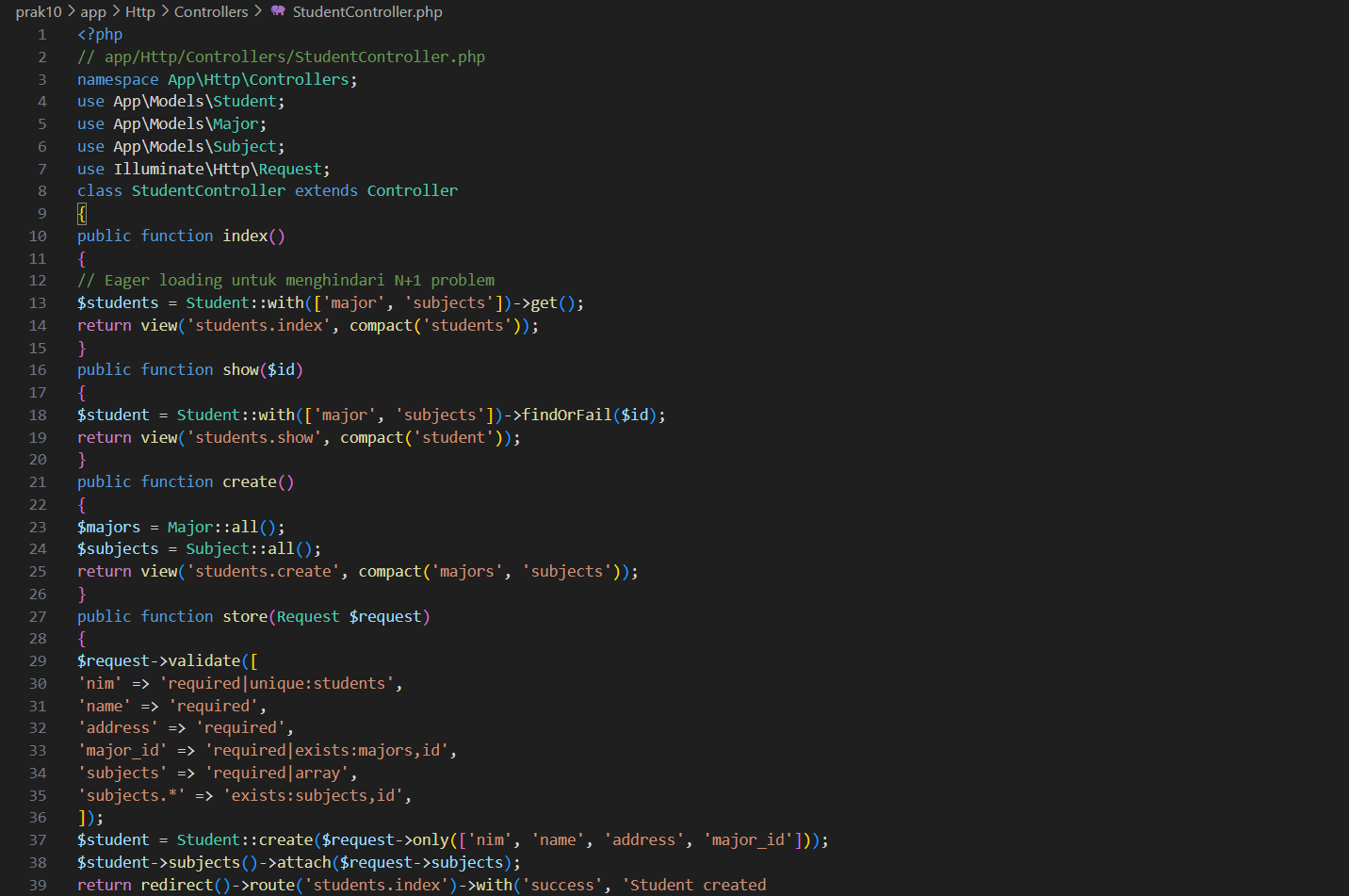Click the gutter at line number 16

point(38,370)
